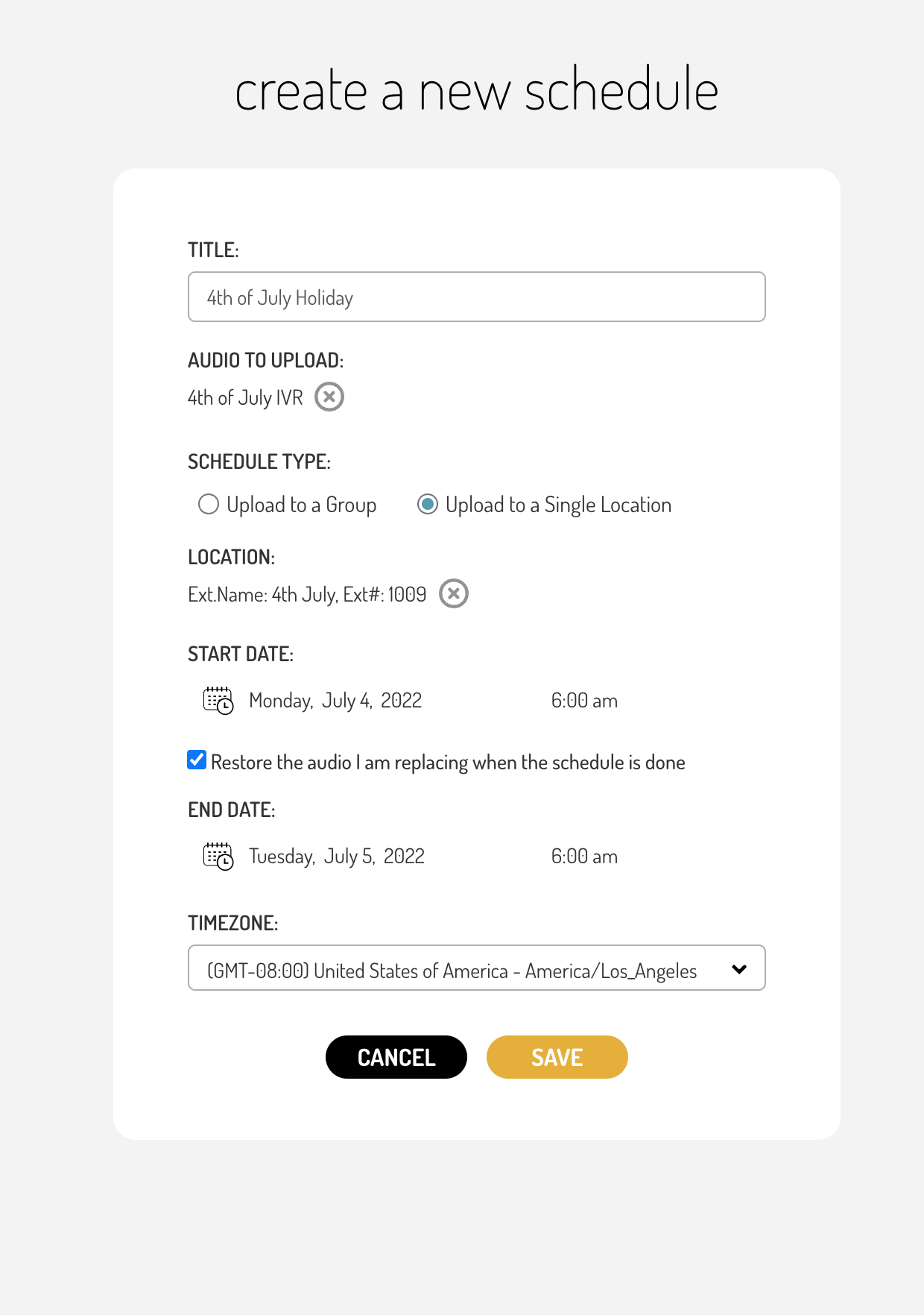The width and height of the screenshot is (924, 1315).
Task: Change the start time 6:00 am
Action: pyautogui.click(x=584, y=701)
